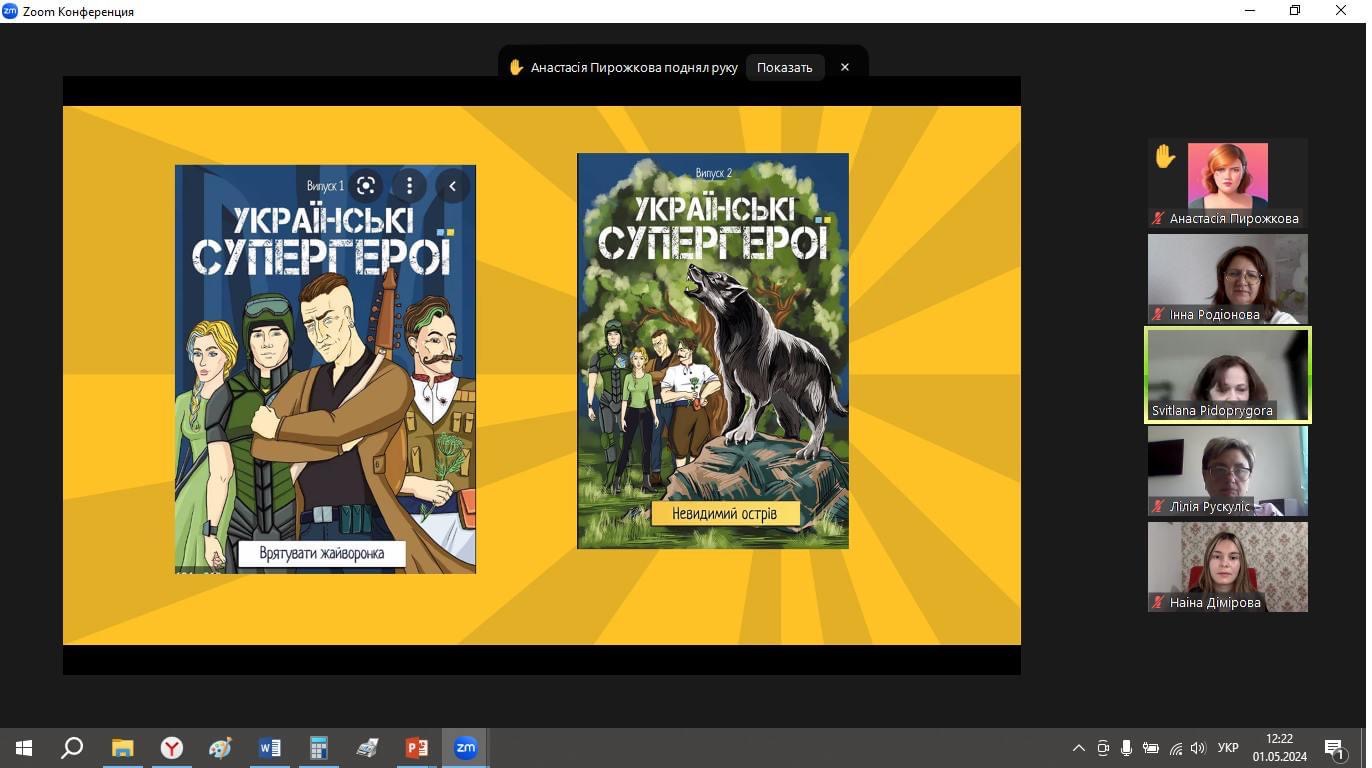The height and width of the screenshot is (768, 1372).
Task: Click the Показать button in raised hand notification
Action: (784, 67)
